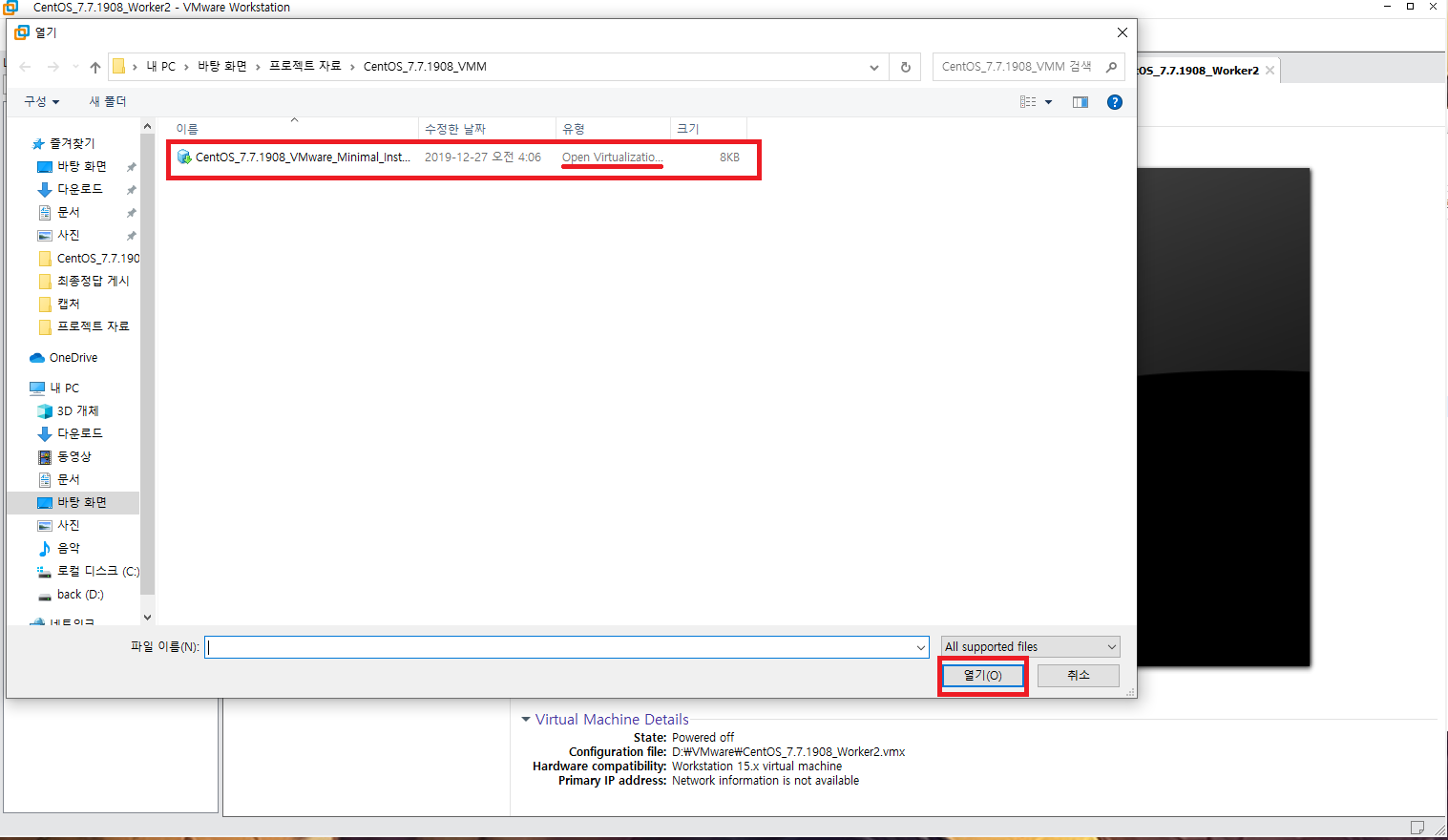This screenshot has height=840, width=1448.
Task: Click the 8KB size cell
Action: click(x=729, y=157)
